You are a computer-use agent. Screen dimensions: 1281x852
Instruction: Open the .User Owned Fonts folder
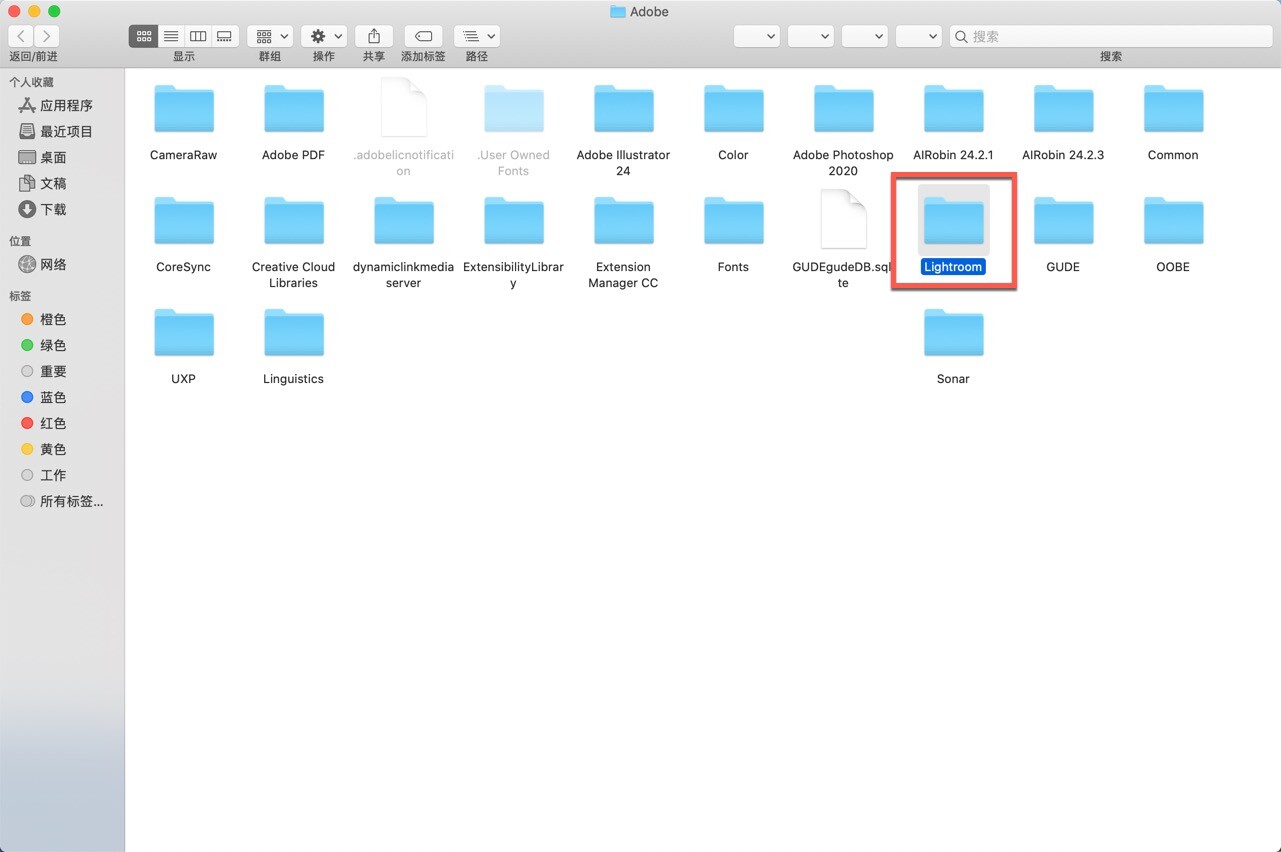513,110
